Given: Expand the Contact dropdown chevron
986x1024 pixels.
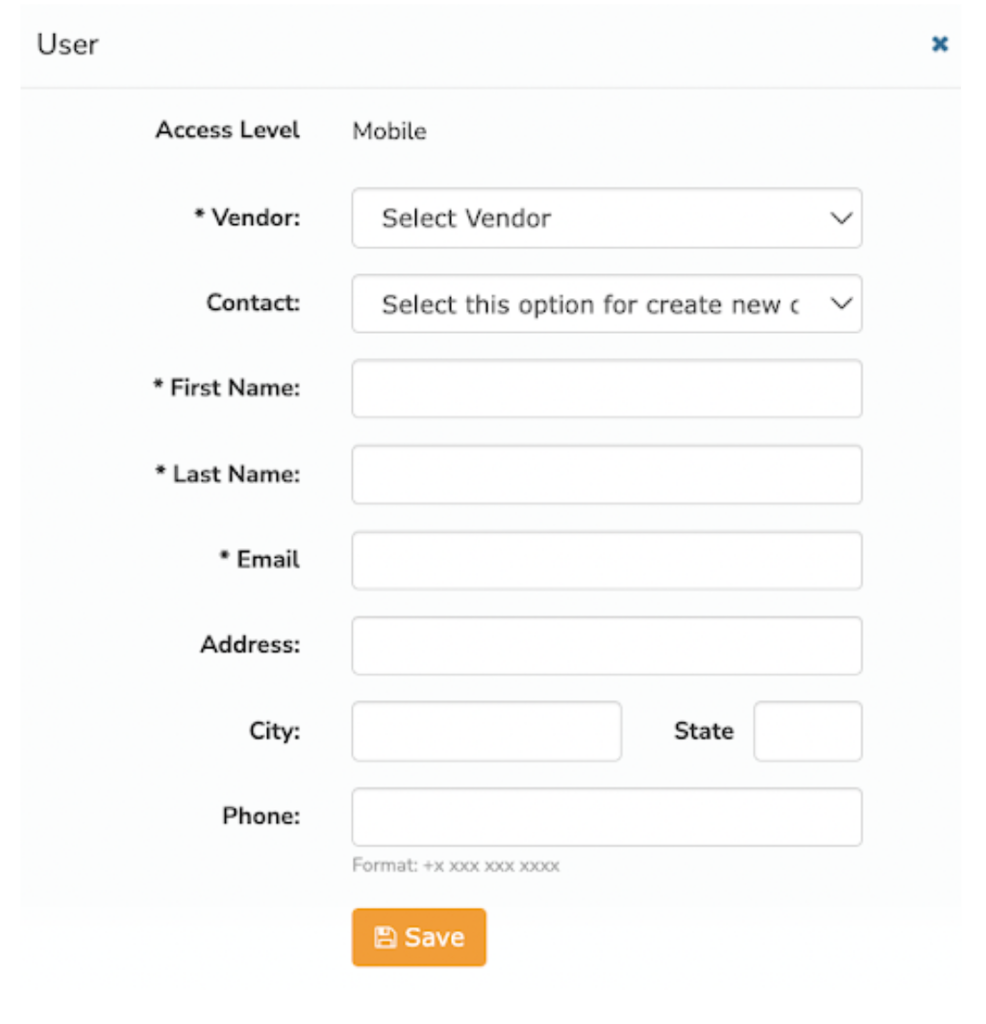Looking at the screenshot, I should pyautogui.click(x=841, y=304).
